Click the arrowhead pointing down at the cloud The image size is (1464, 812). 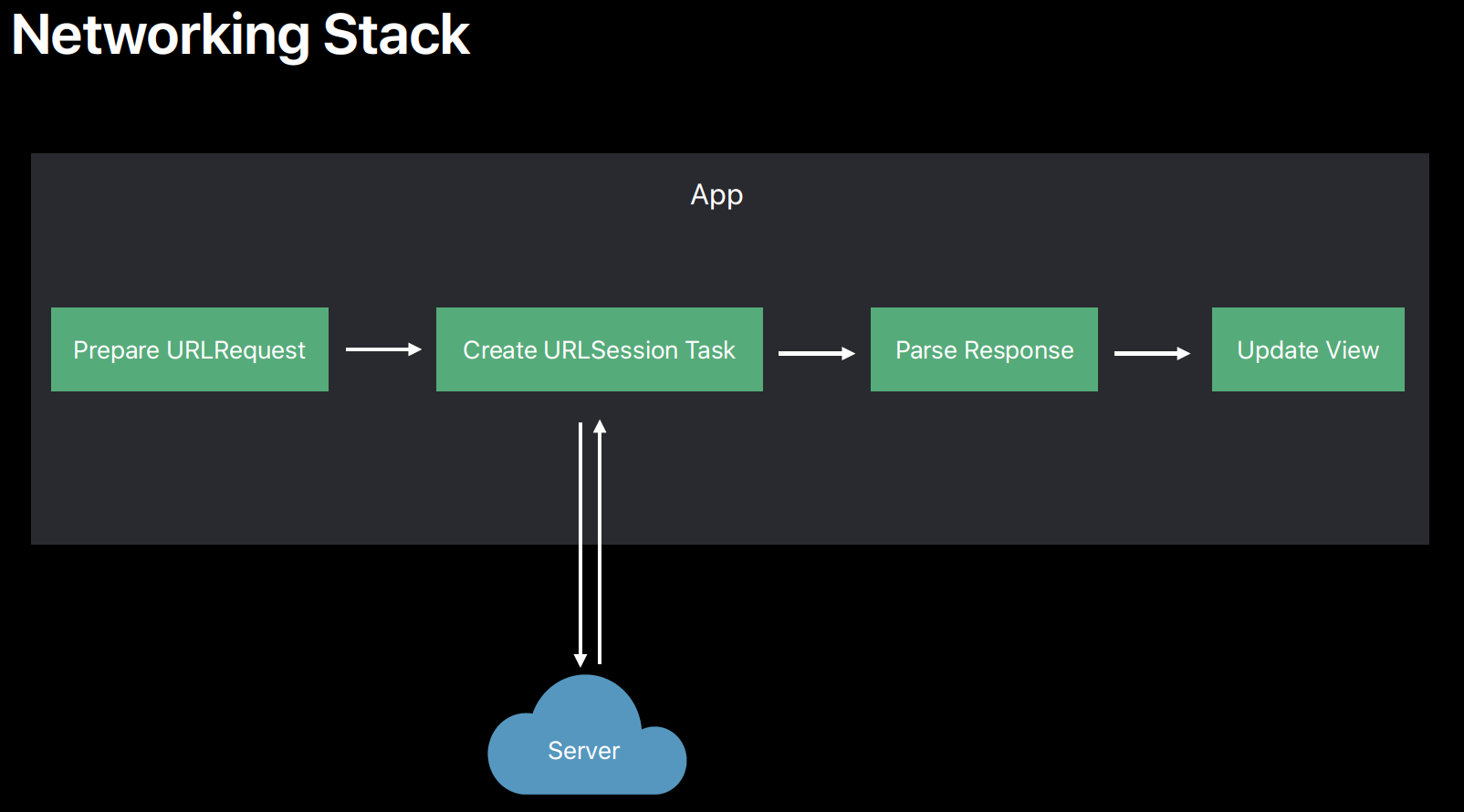580,661
